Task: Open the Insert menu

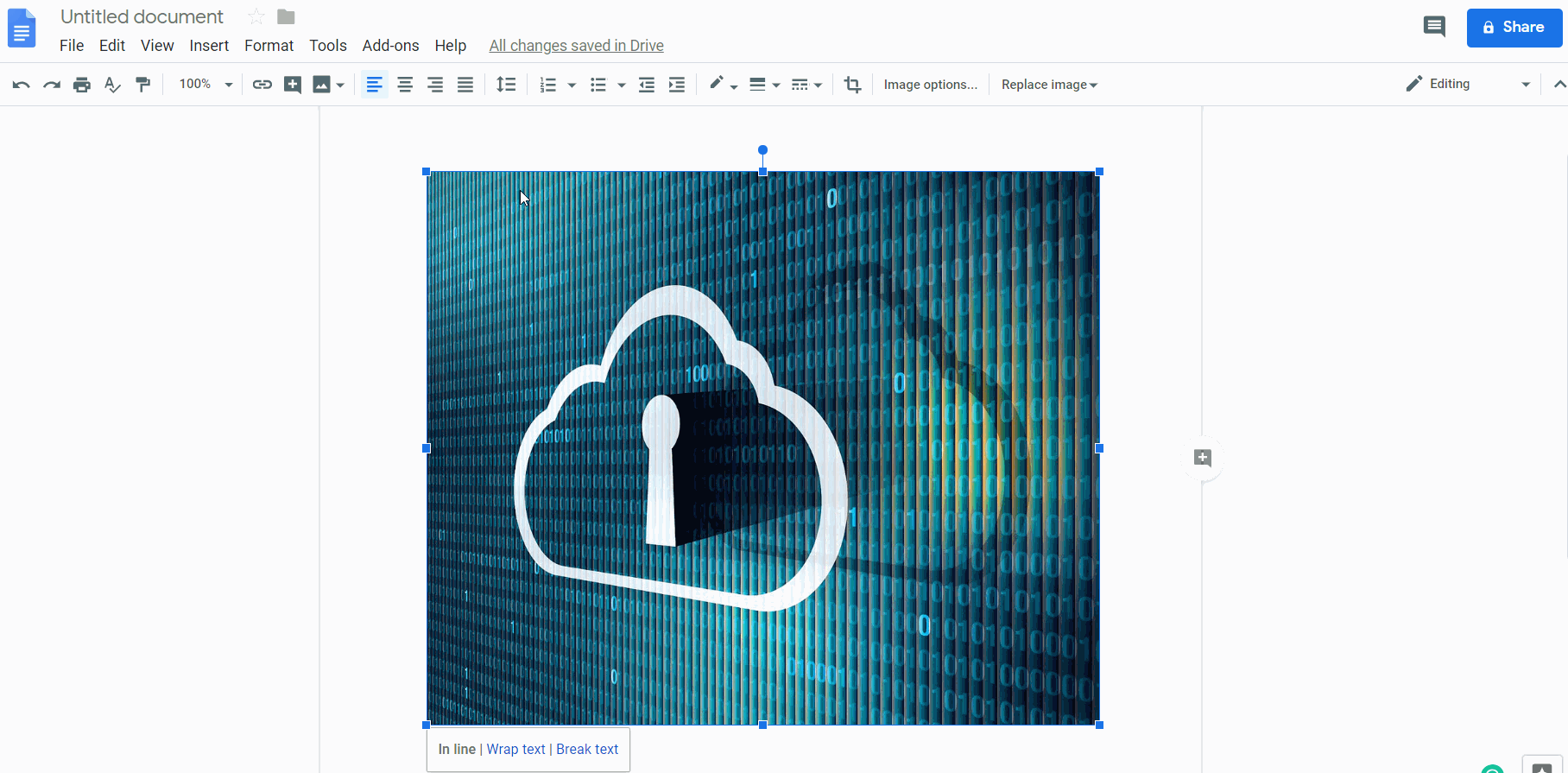Action: click(x=209, y=46)
